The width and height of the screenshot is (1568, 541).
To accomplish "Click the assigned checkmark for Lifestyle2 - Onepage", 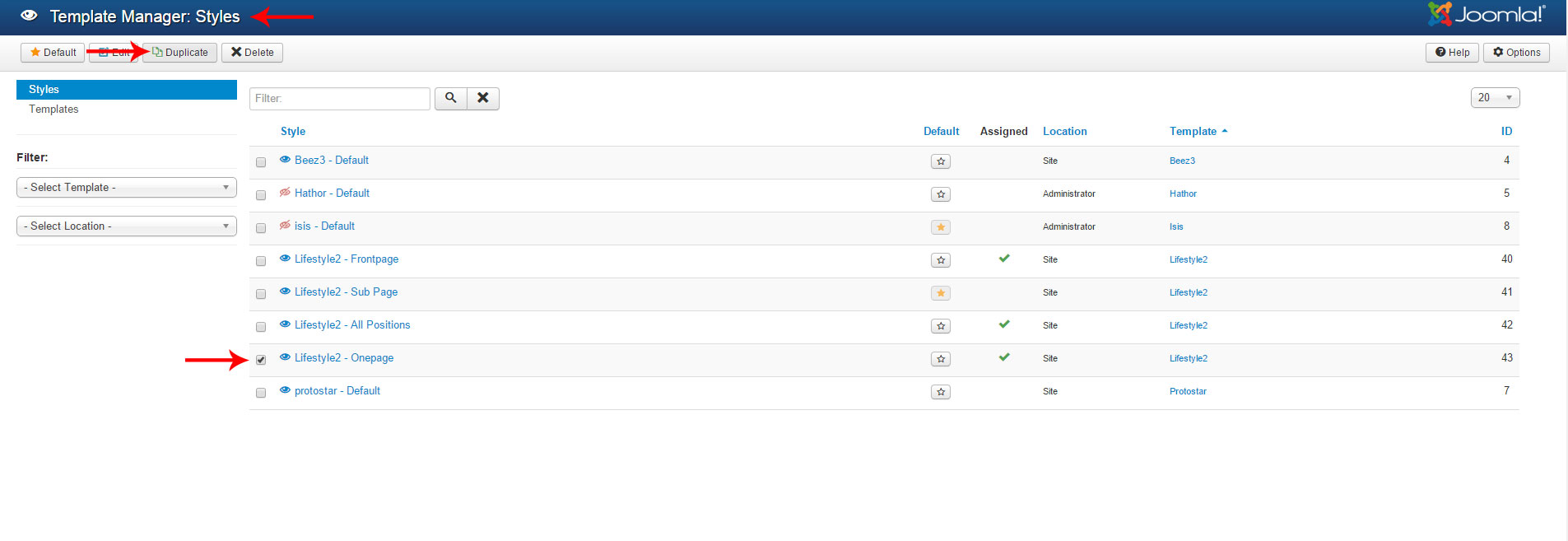I will [x=1004, y=357].
